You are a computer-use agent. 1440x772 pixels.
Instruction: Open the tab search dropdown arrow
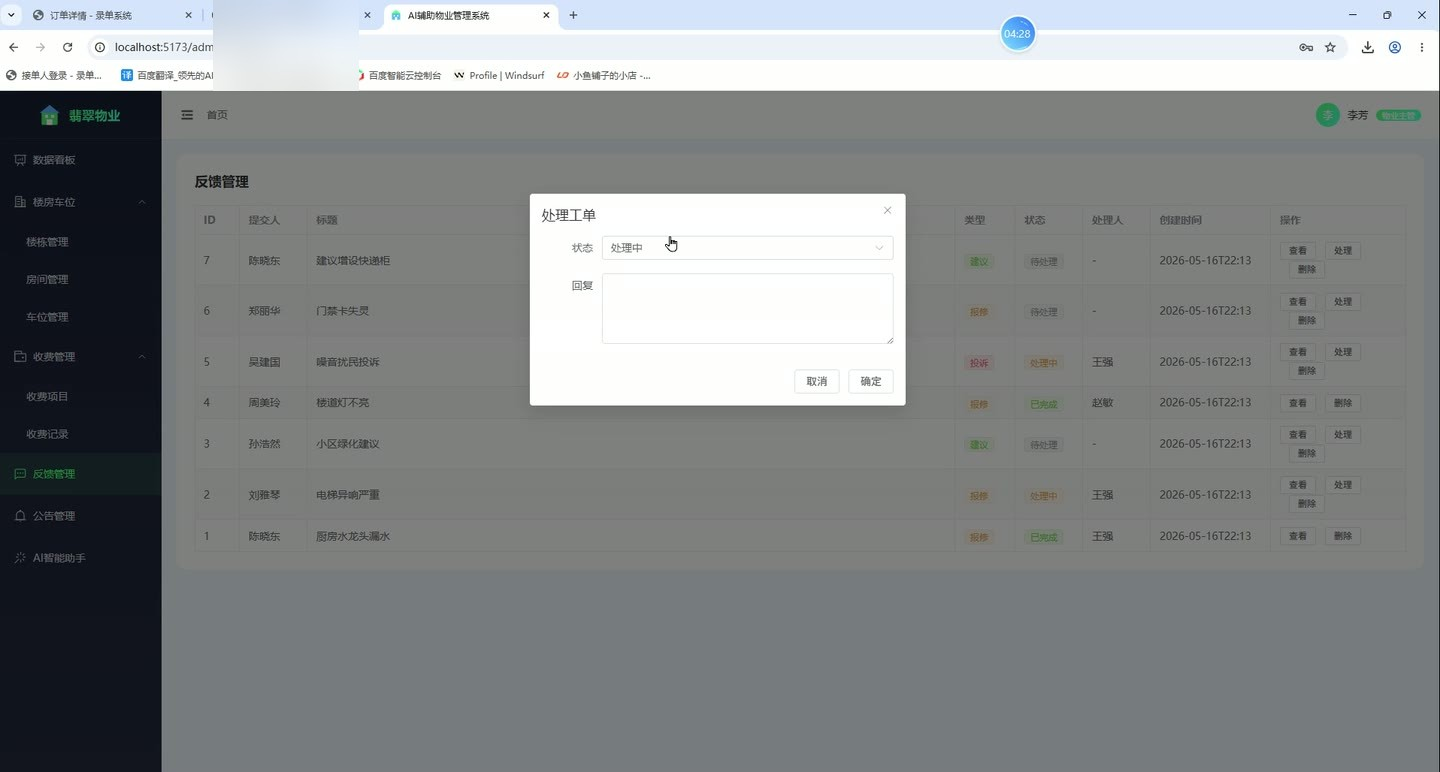(x=11, y=16)
